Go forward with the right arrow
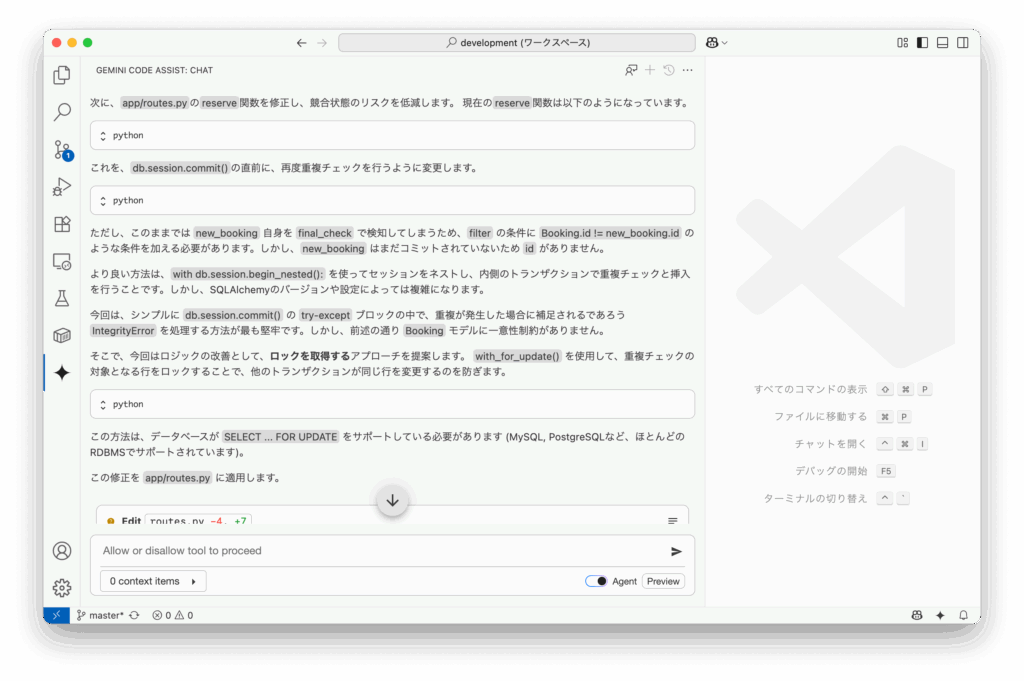 [322, 42]
